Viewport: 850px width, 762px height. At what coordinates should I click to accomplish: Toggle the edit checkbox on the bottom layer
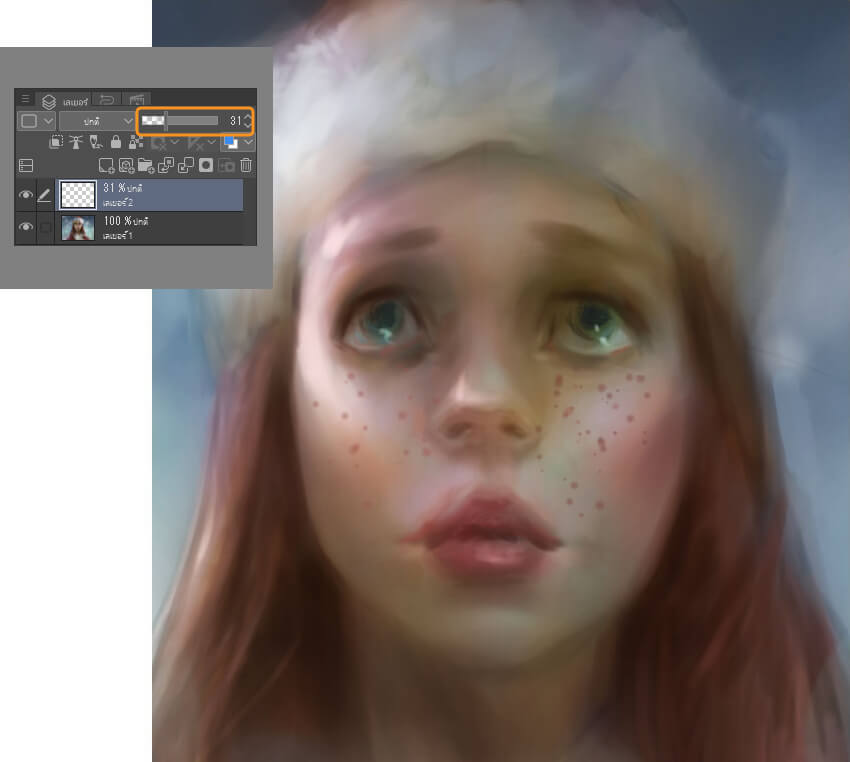point(45,228)
